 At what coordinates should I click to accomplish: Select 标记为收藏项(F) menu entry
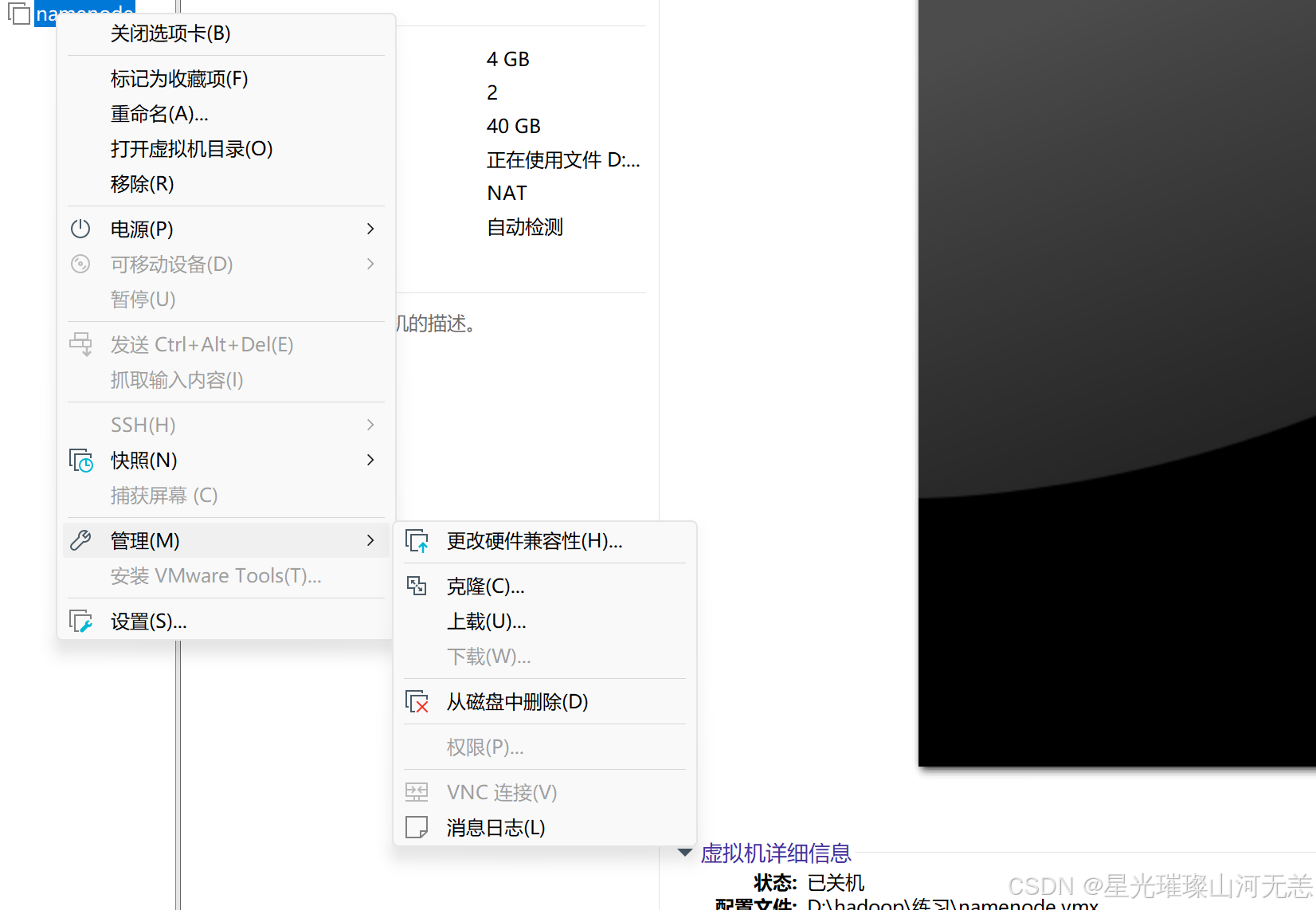226,79
